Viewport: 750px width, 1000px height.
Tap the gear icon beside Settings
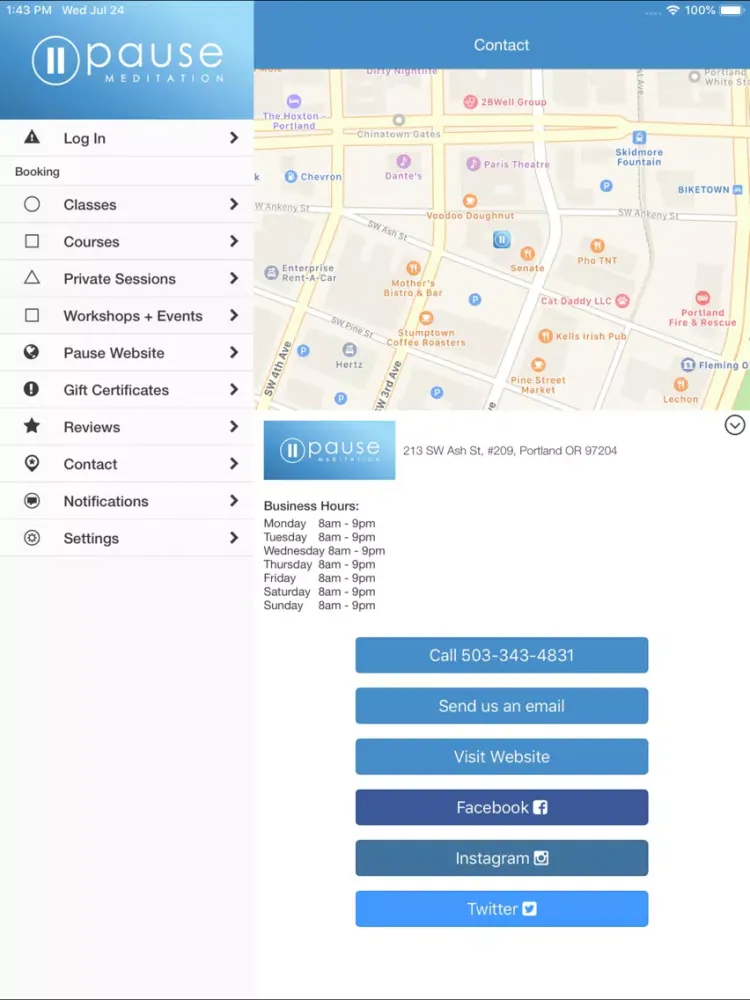[31, 538]
